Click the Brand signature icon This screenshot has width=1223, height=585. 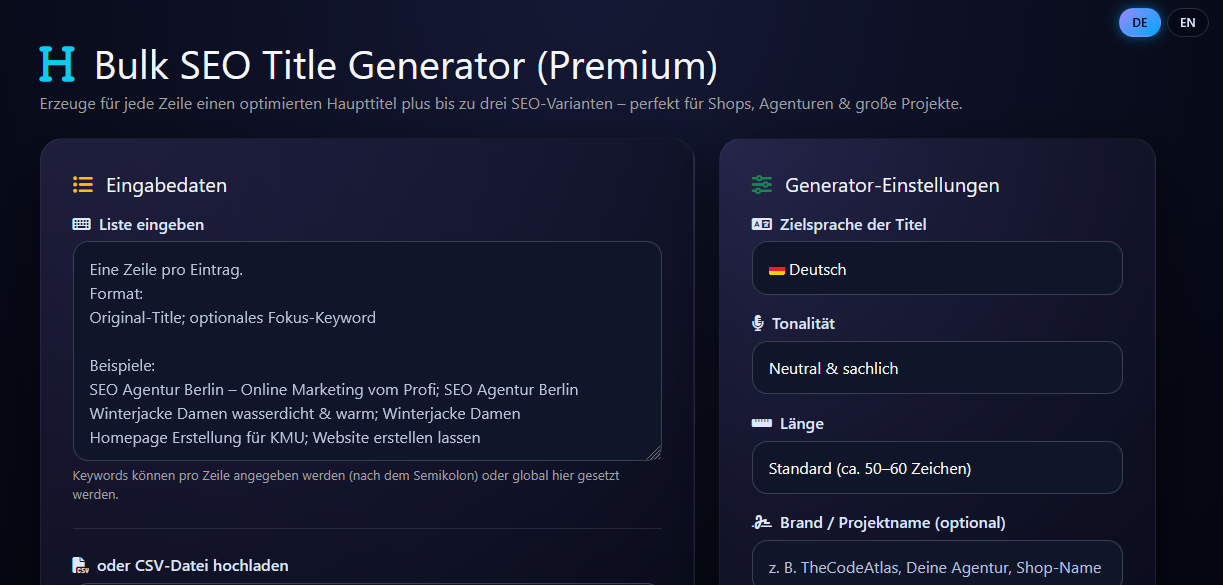(x=761, y=523)
